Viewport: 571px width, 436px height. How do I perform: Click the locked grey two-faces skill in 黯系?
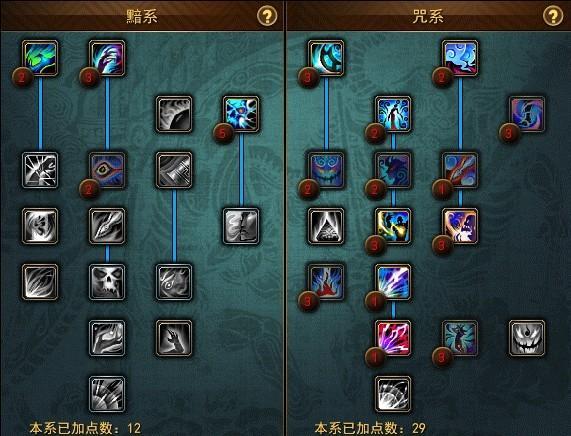(241, 226)
